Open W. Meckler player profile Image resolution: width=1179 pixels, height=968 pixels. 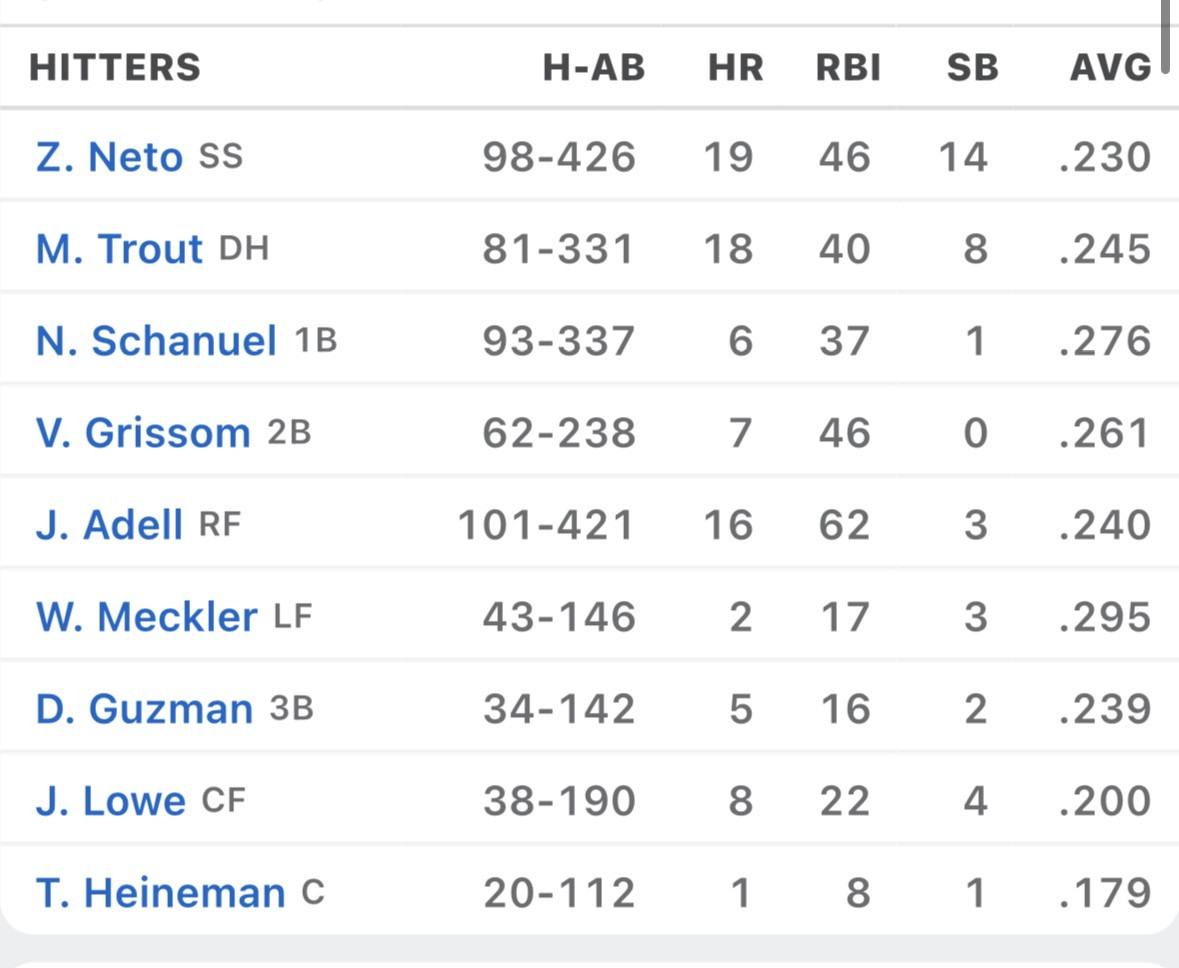(x=146, y=617)
